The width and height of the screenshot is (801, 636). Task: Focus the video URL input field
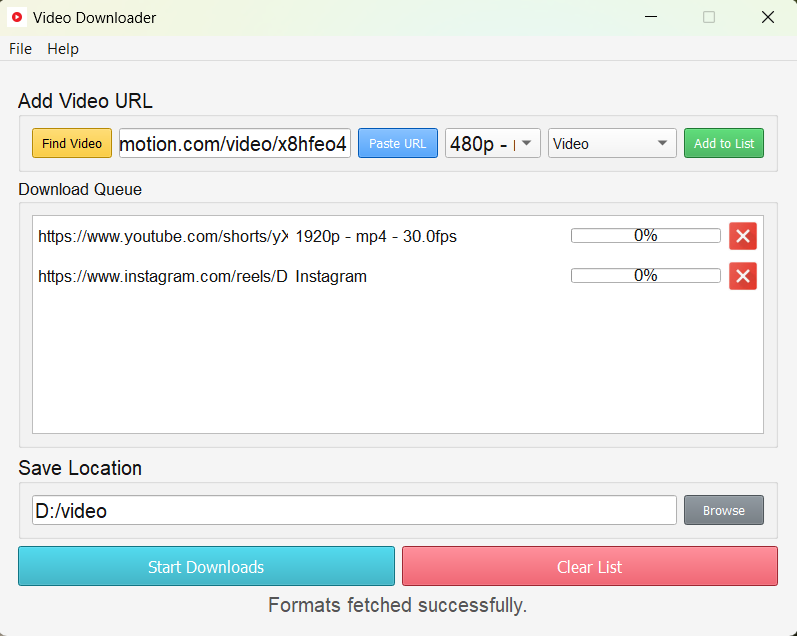point(235,143)
